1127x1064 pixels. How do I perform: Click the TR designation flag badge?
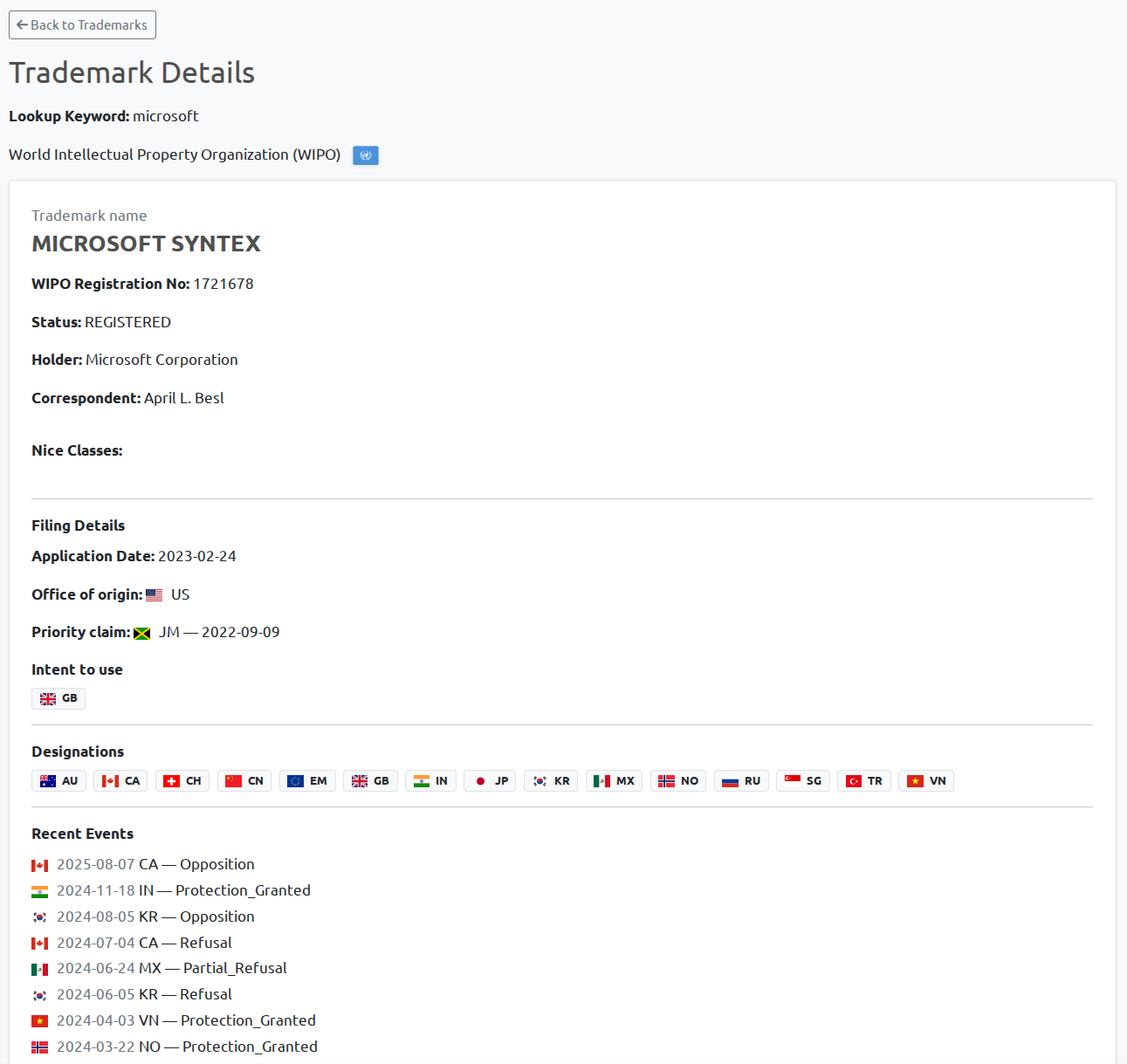click(864, 780)
